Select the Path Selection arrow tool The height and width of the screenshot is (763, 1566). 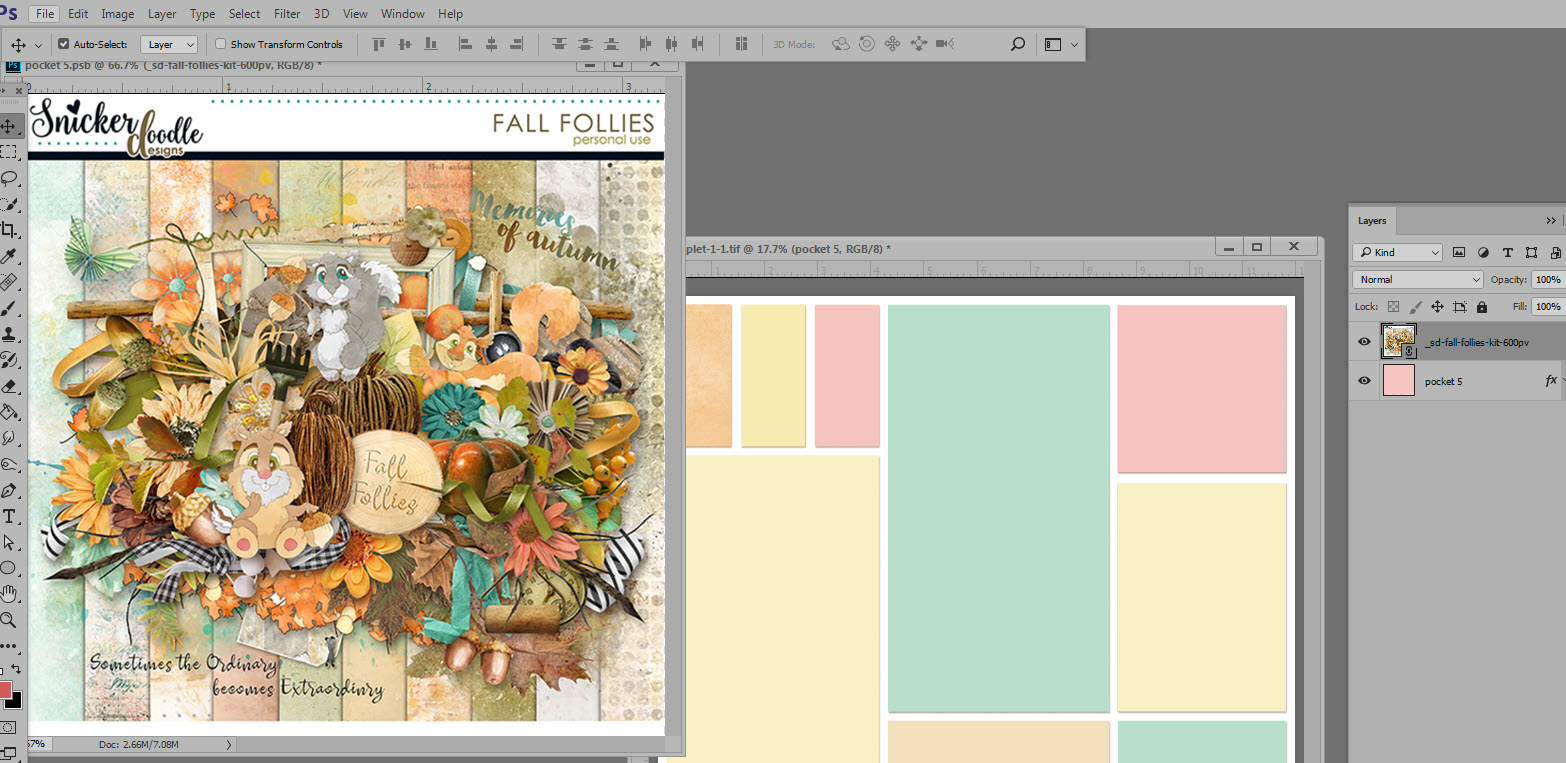coord(9,542)
